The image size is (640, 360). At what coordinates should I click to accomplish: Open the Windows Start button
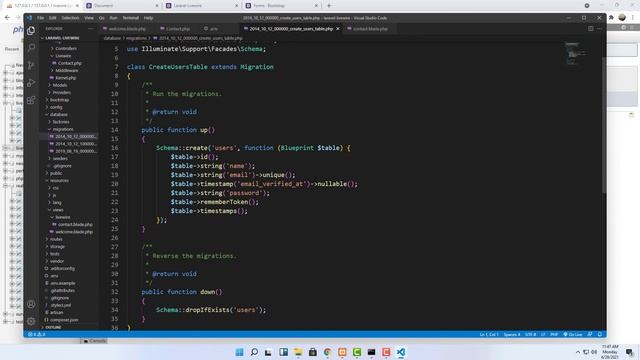coord(239,352)
